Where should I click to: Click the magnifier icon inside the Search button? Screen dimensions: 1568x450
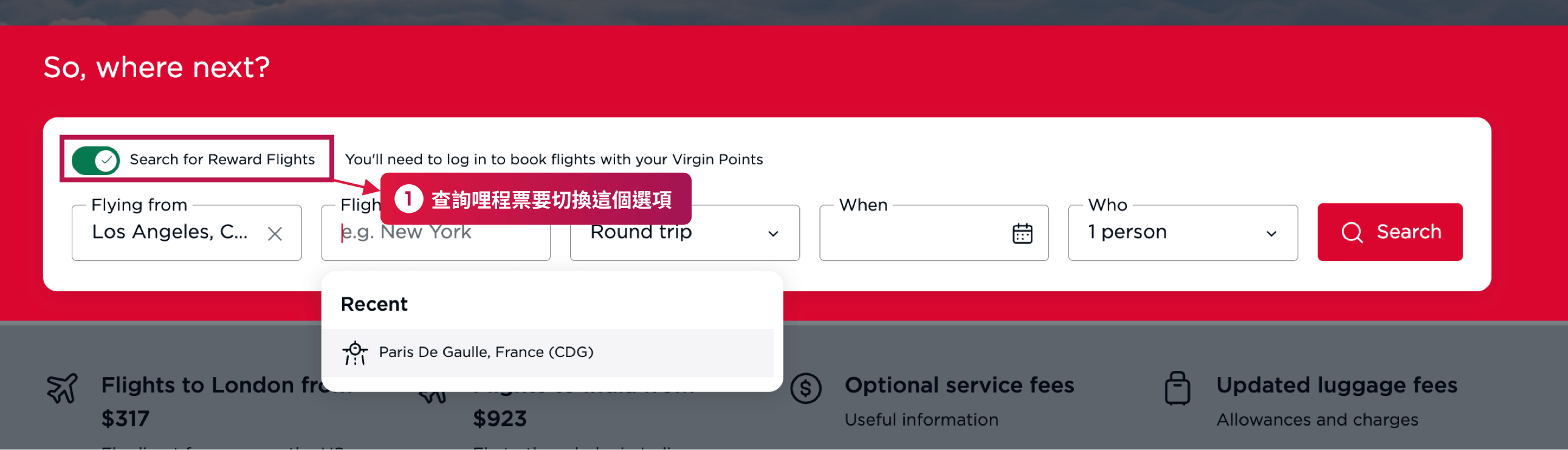point(1352,232)
